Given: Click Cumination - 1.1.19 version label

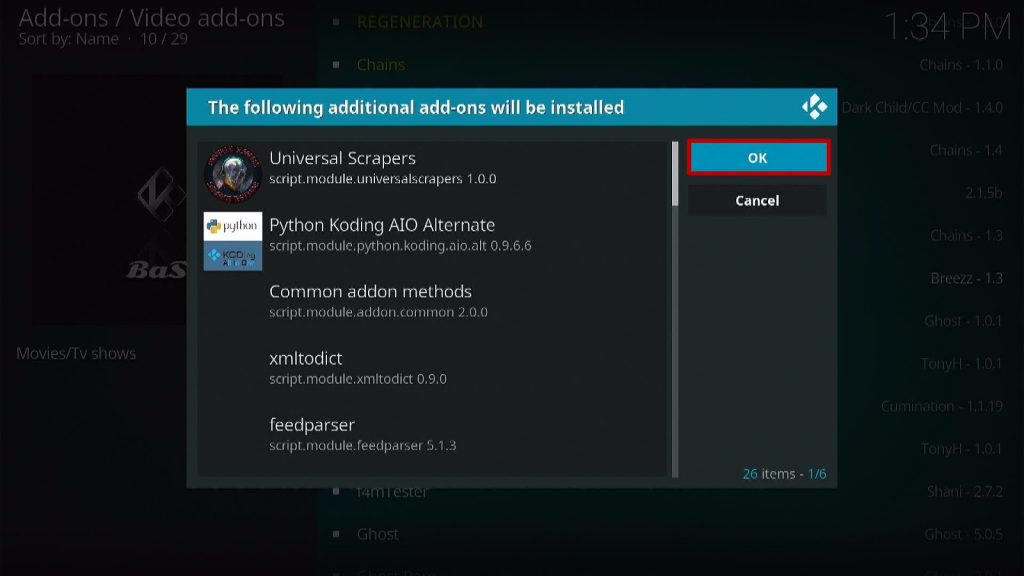Looking at the screenshot, I should (x=942, y=406).
